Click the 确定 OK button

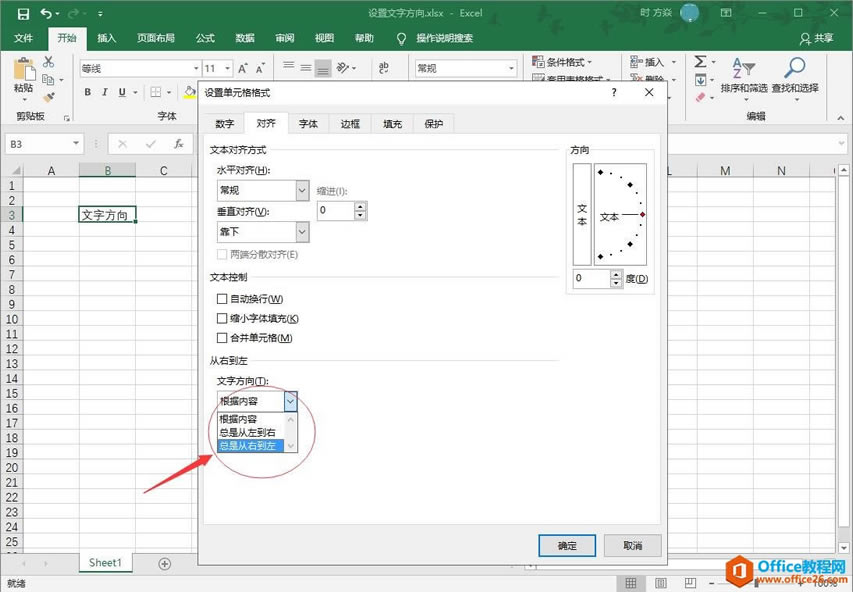(x=566, y=546)
